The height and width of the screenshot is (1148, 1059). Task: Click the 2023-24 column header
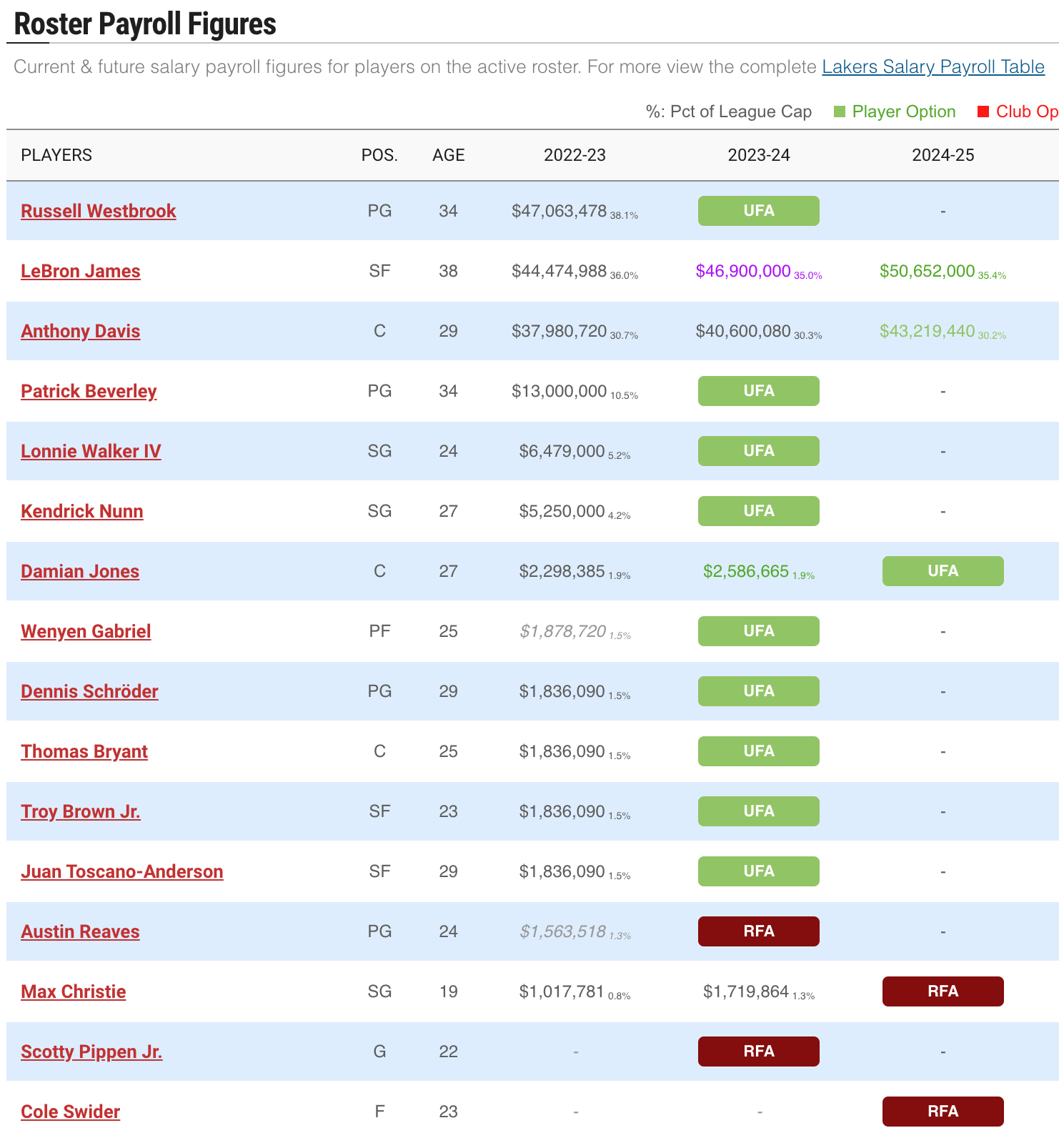click(759, 155)
